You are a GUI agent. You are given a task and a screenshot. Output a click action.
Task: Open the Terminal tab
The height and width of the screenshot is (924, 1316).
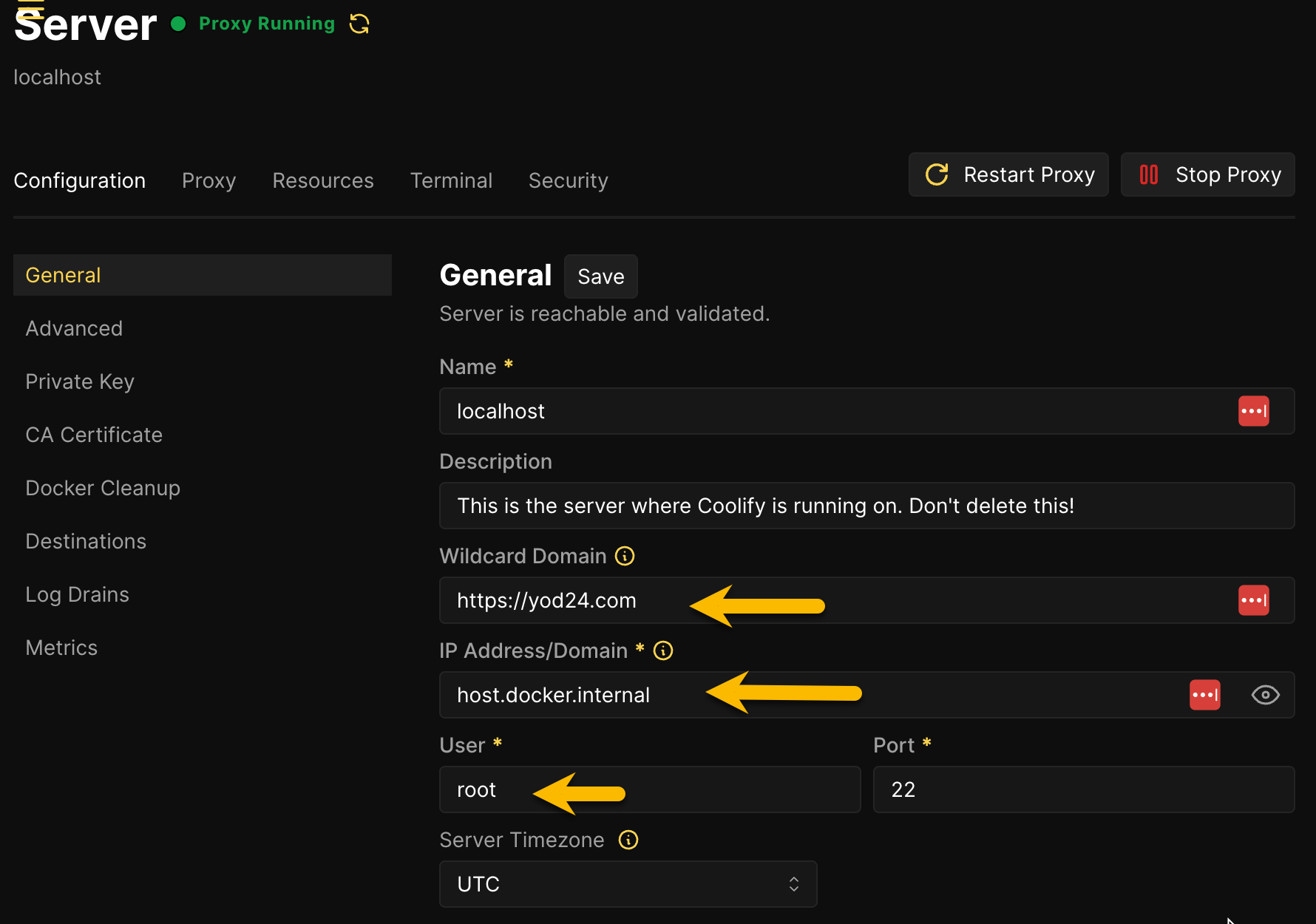[451, 180]
